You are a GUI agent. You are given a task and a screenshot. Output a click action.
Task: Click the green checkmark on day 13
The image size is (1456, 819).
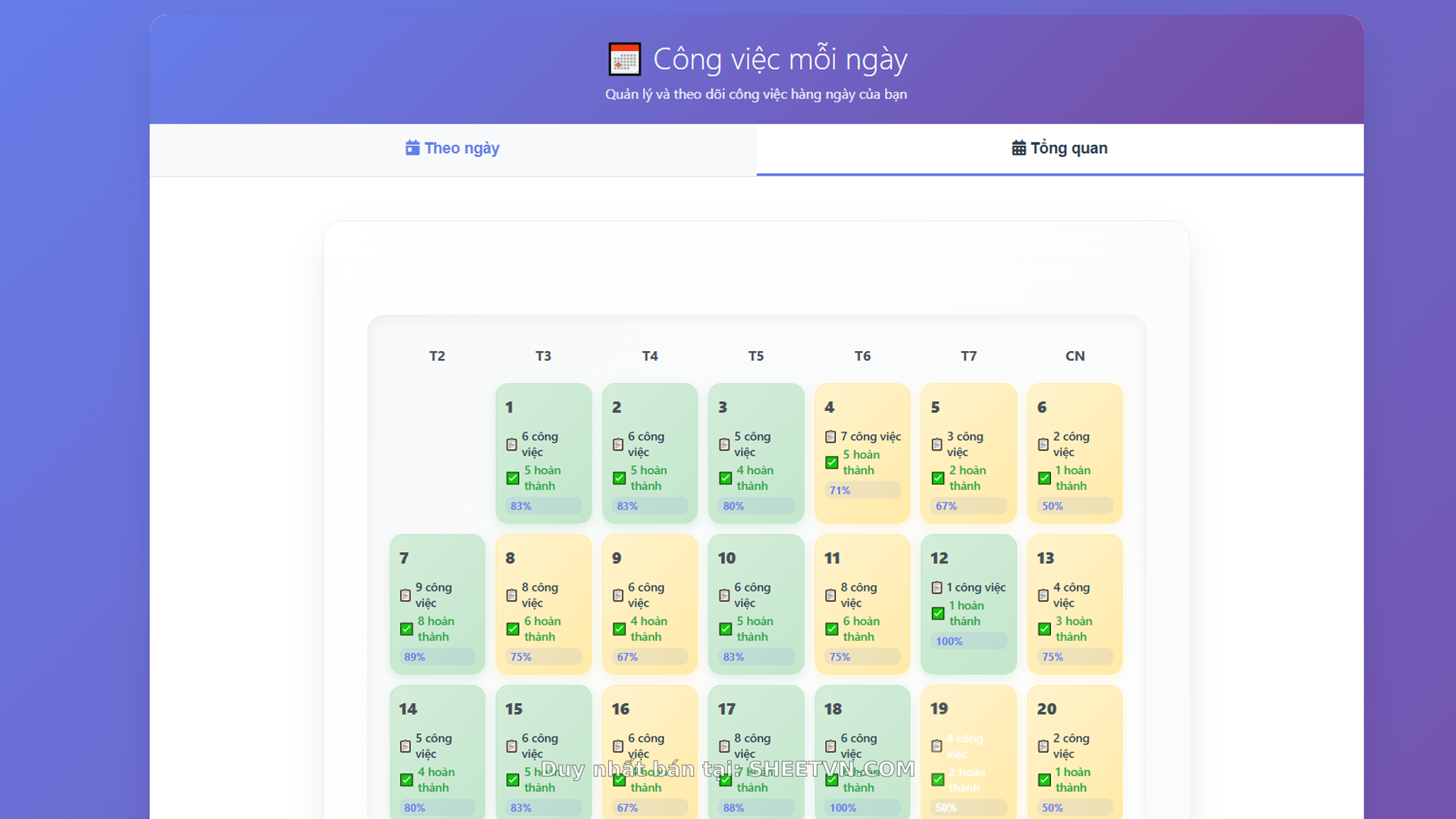click(x=1044, y=629)
